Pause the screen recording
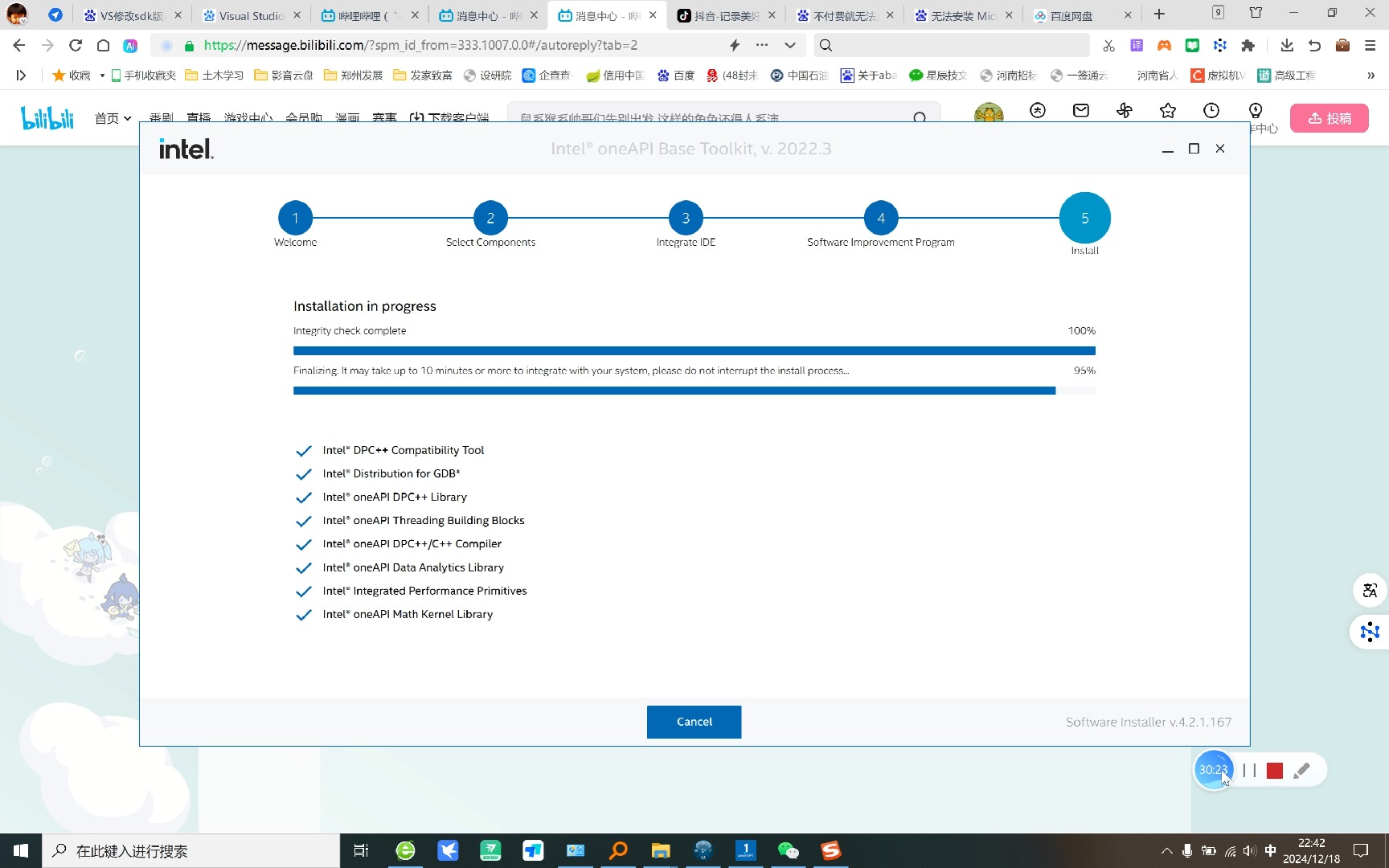 click(x=1249, y=770)
